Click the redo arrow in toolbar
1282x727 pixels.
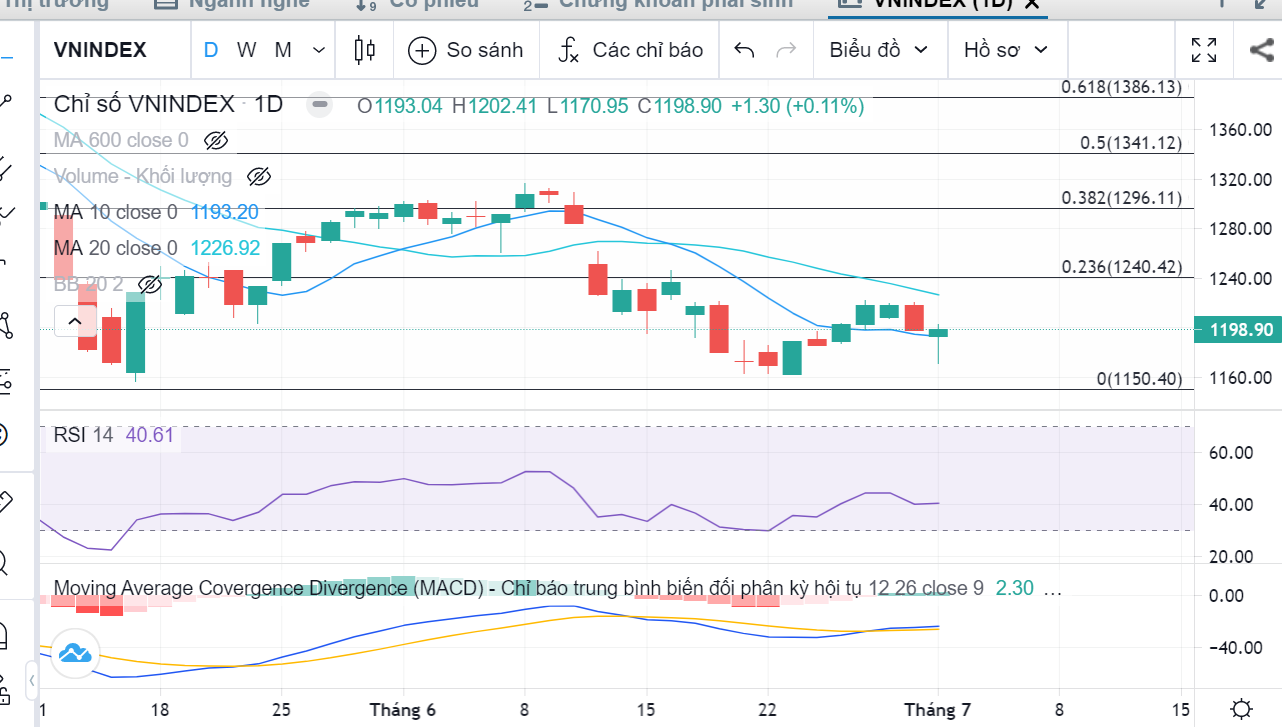(786, 50)
